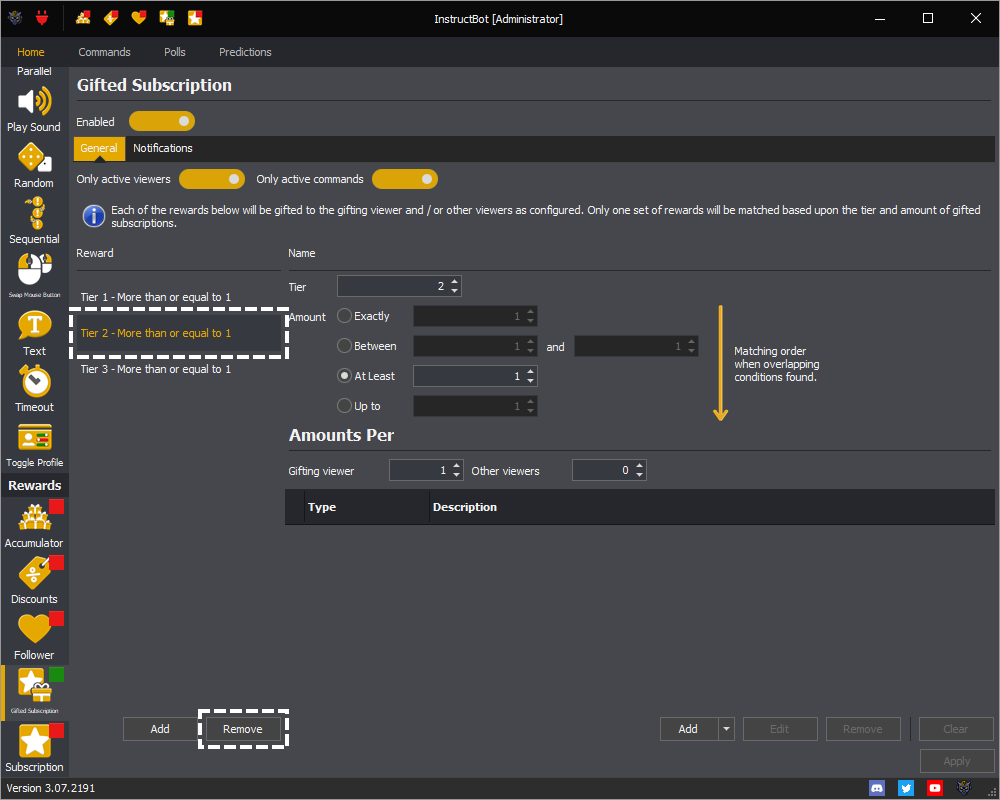Click the Type column header
The image size is (1000, 800).
pos(367,507)
